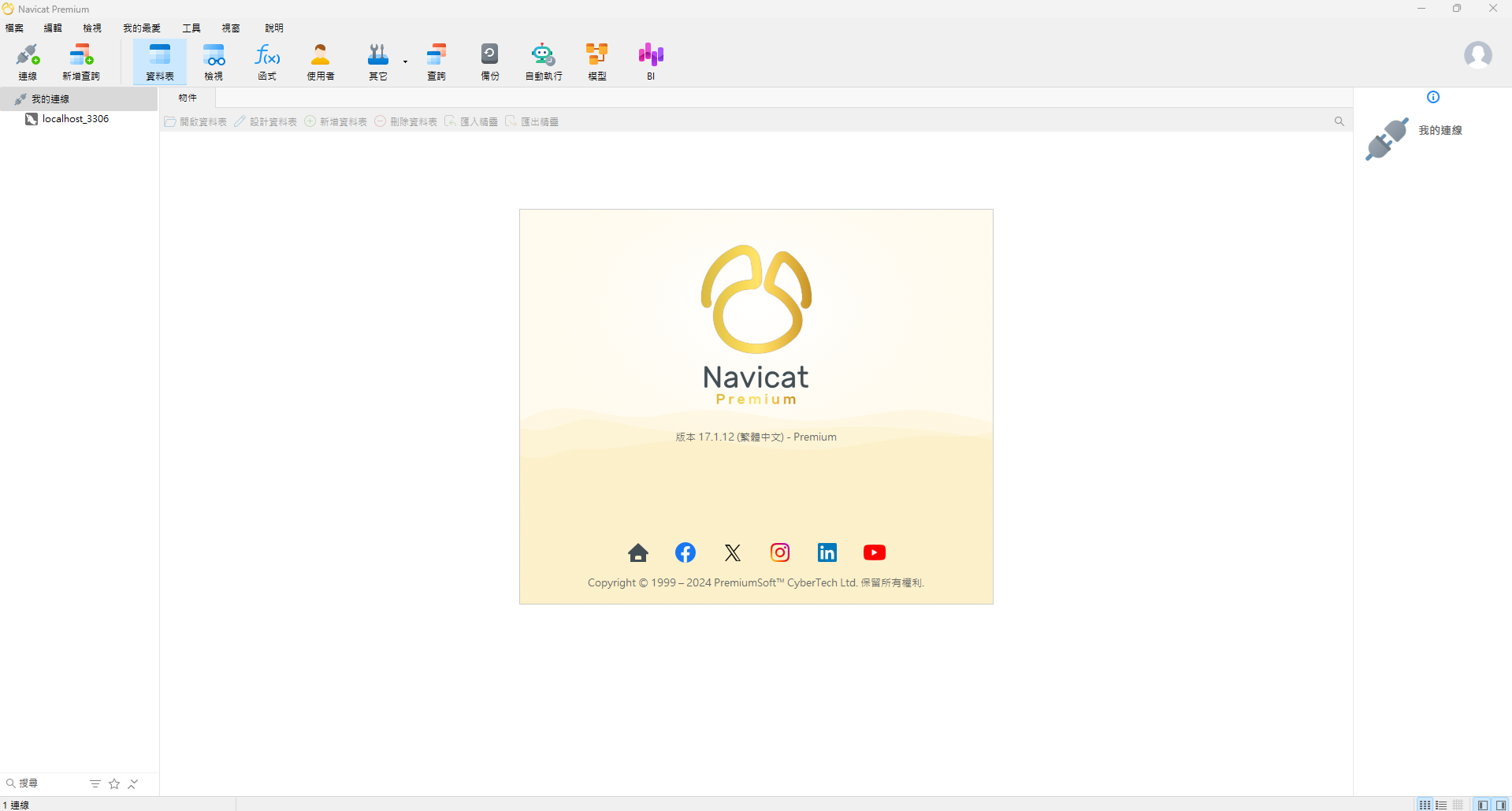Image resolution: width=1512 pixels, height=811 pixels.
Task: Click the 設計資料表 button
Action: [x=266, y=121]
